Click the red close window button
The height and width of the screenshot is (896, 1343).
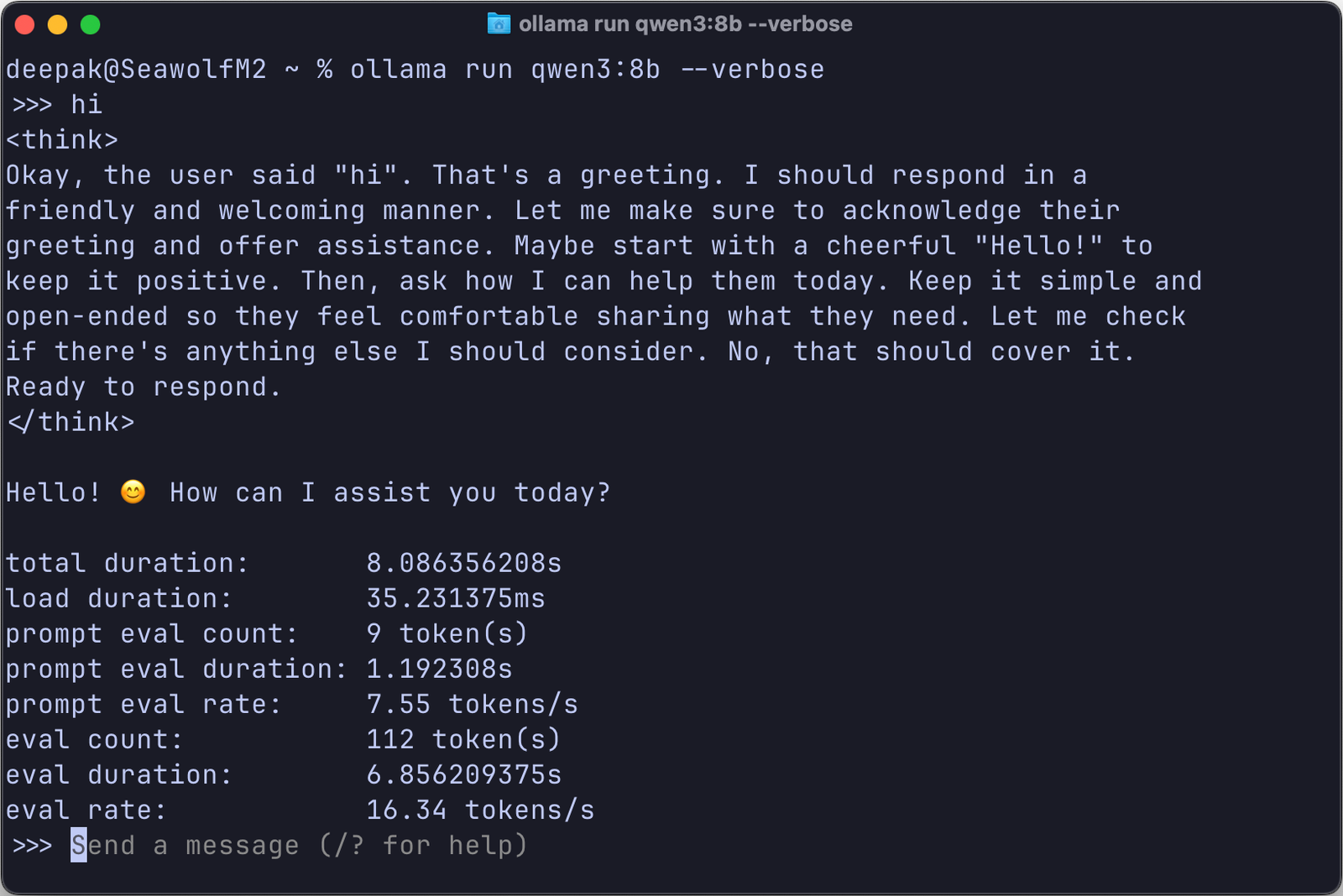[25, 25]
